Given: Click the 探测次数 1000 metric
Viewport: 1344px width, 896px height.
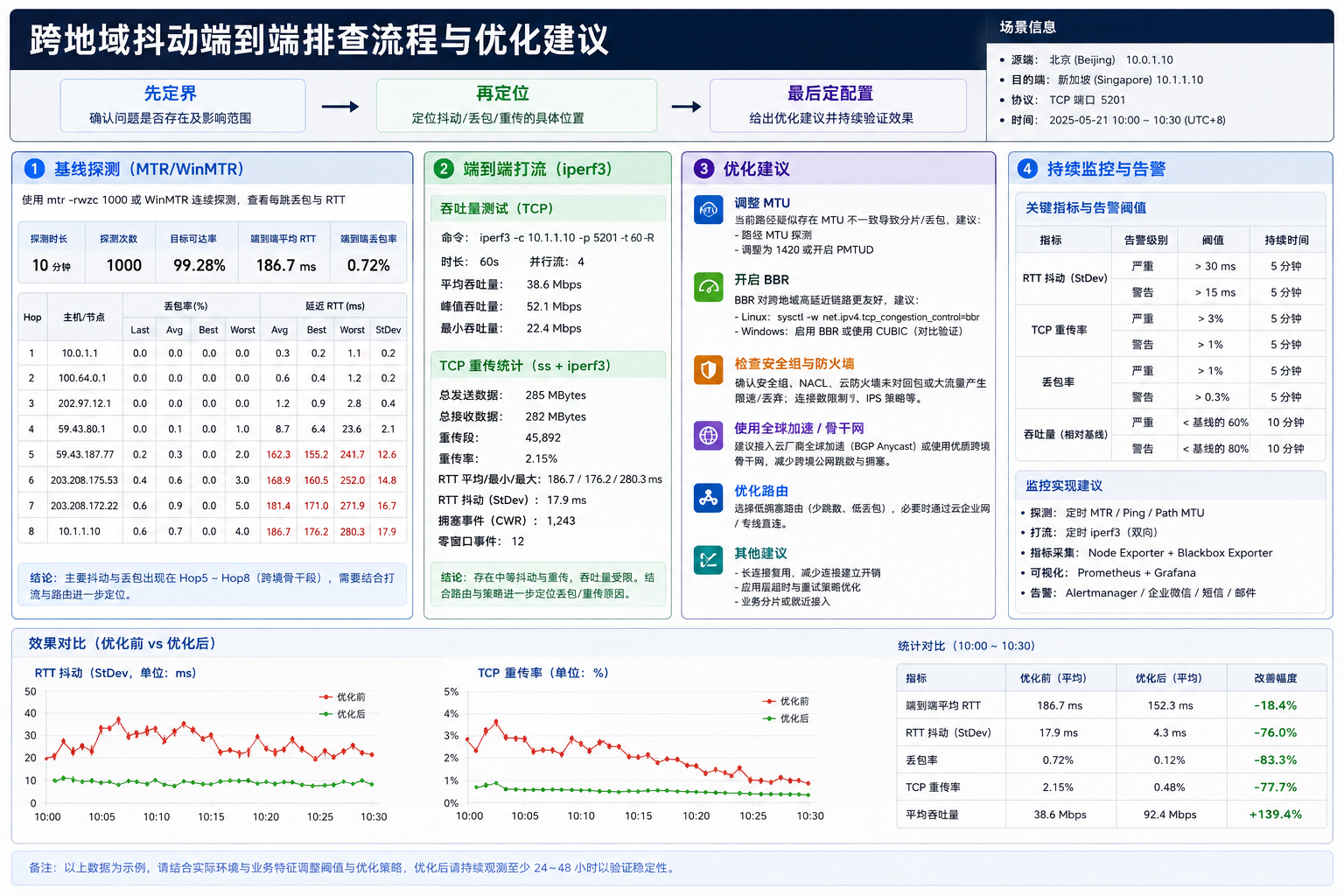Looking at the screenshot, I should click(120, 253).
